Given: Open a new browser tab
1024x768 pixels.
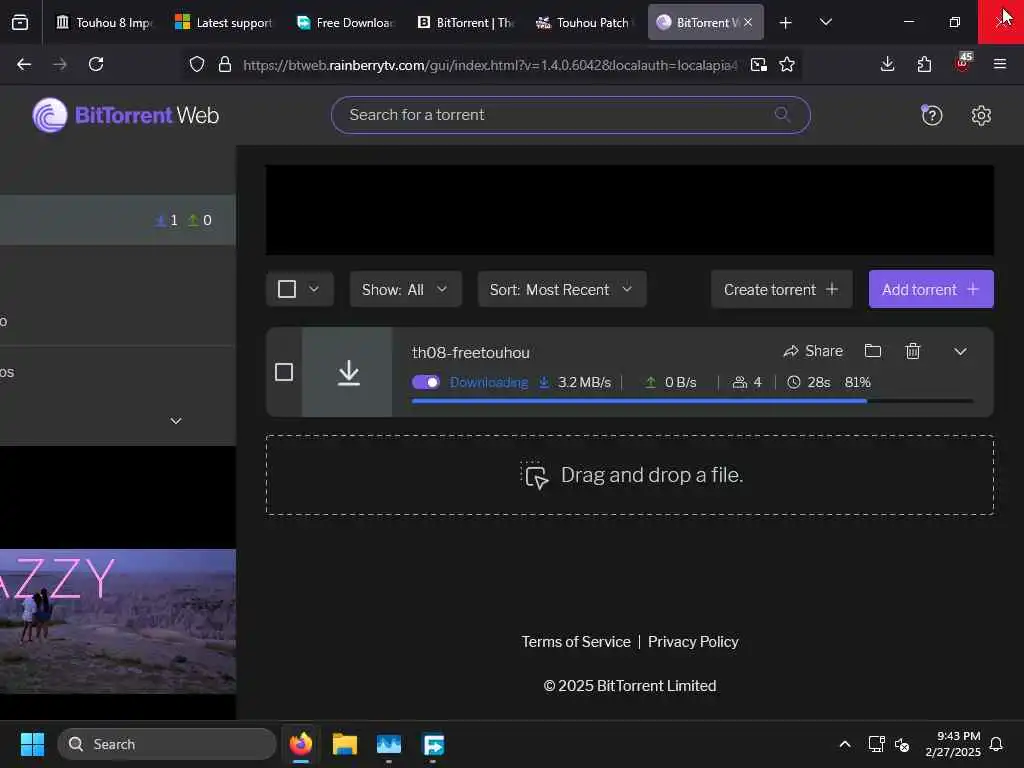Looking at the screenshot, I should coord(786,23).
